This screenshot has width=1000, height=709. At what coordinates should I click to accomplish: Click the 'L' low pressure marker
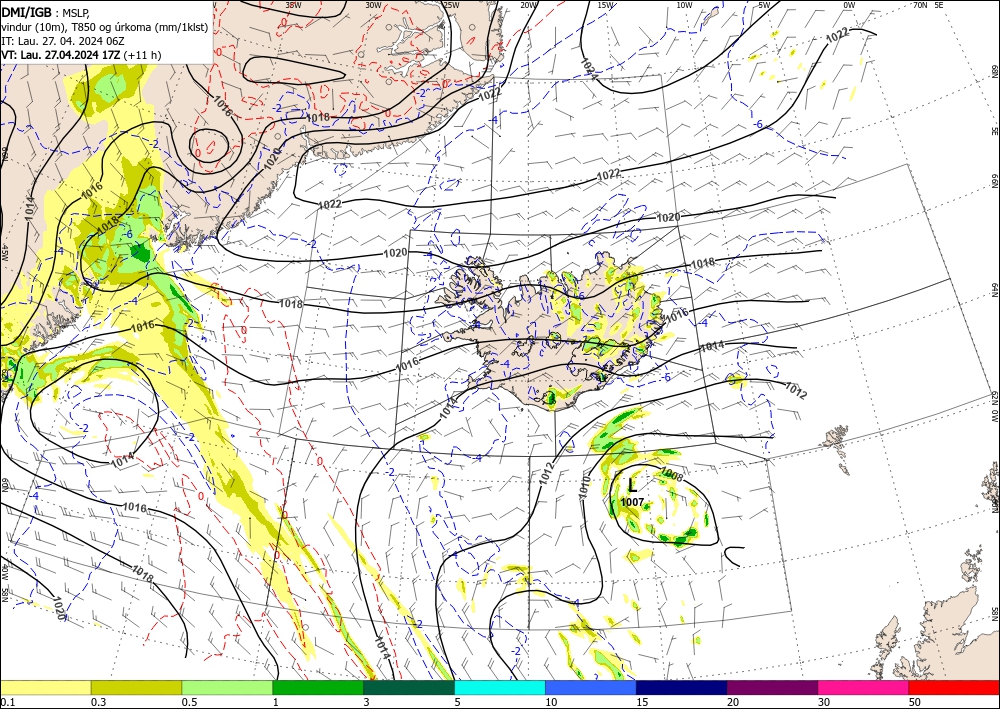point(632,486)
